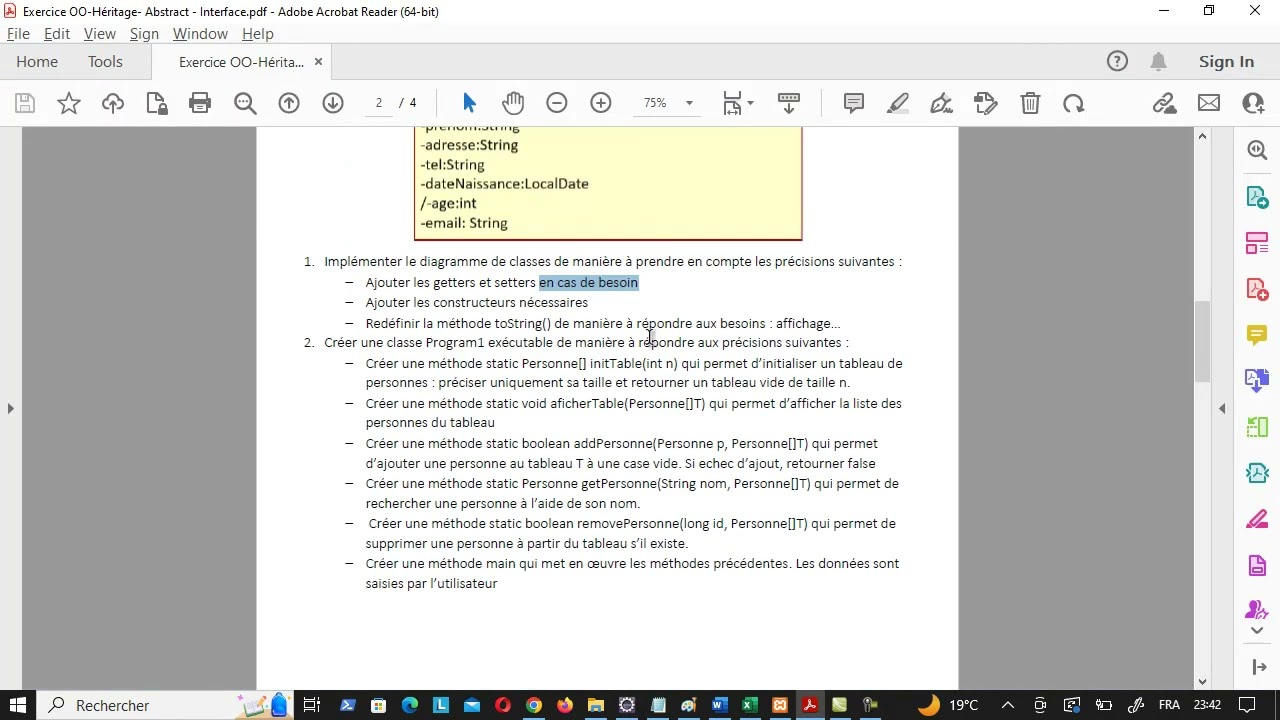Activate the Hand pan tool

pyautogui.click(x=513, y=103)
